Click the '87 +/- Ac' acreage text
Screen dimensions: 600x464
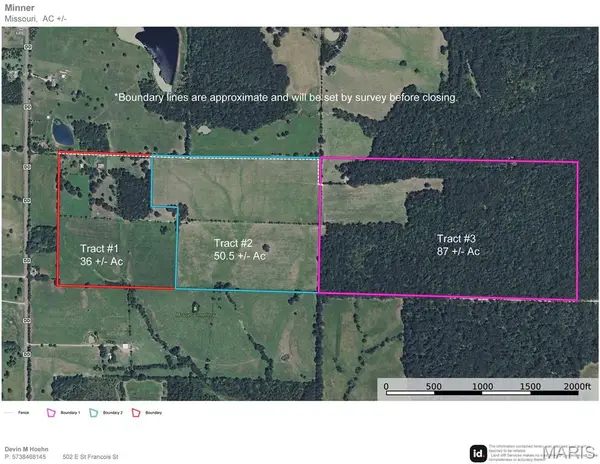pos(458,252)
